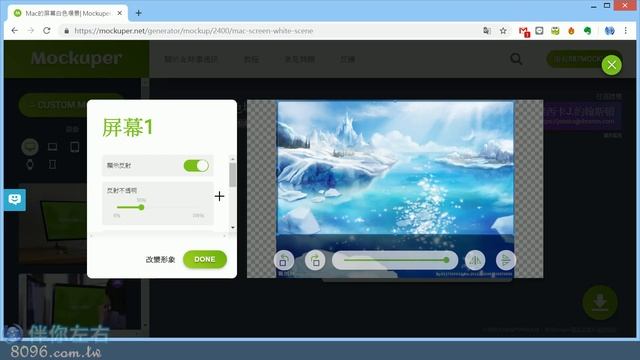Select the Mockuper browser tab
The width and height of the screenshot is (640, 360).
coord(68,13)
